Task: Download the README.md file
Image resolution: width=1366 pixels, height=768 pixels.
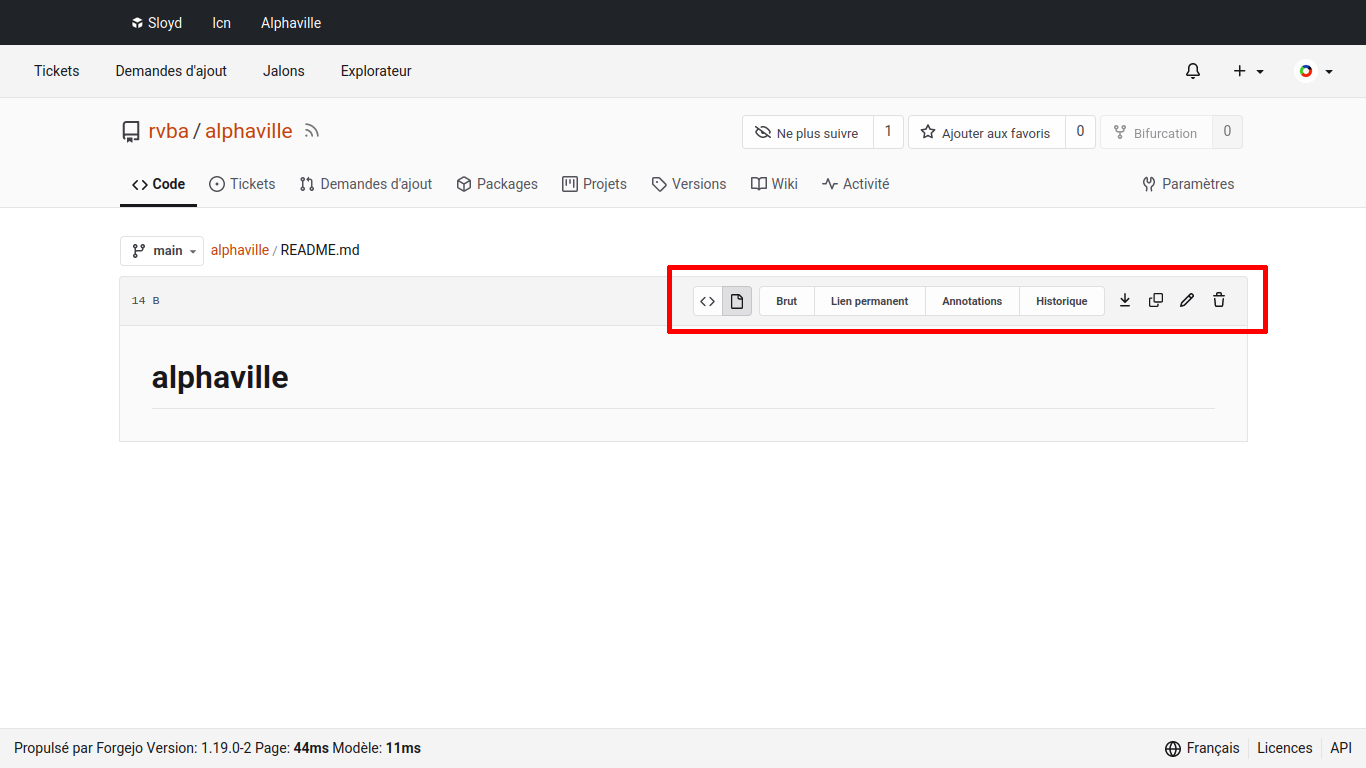Action: coord(1125,300)
